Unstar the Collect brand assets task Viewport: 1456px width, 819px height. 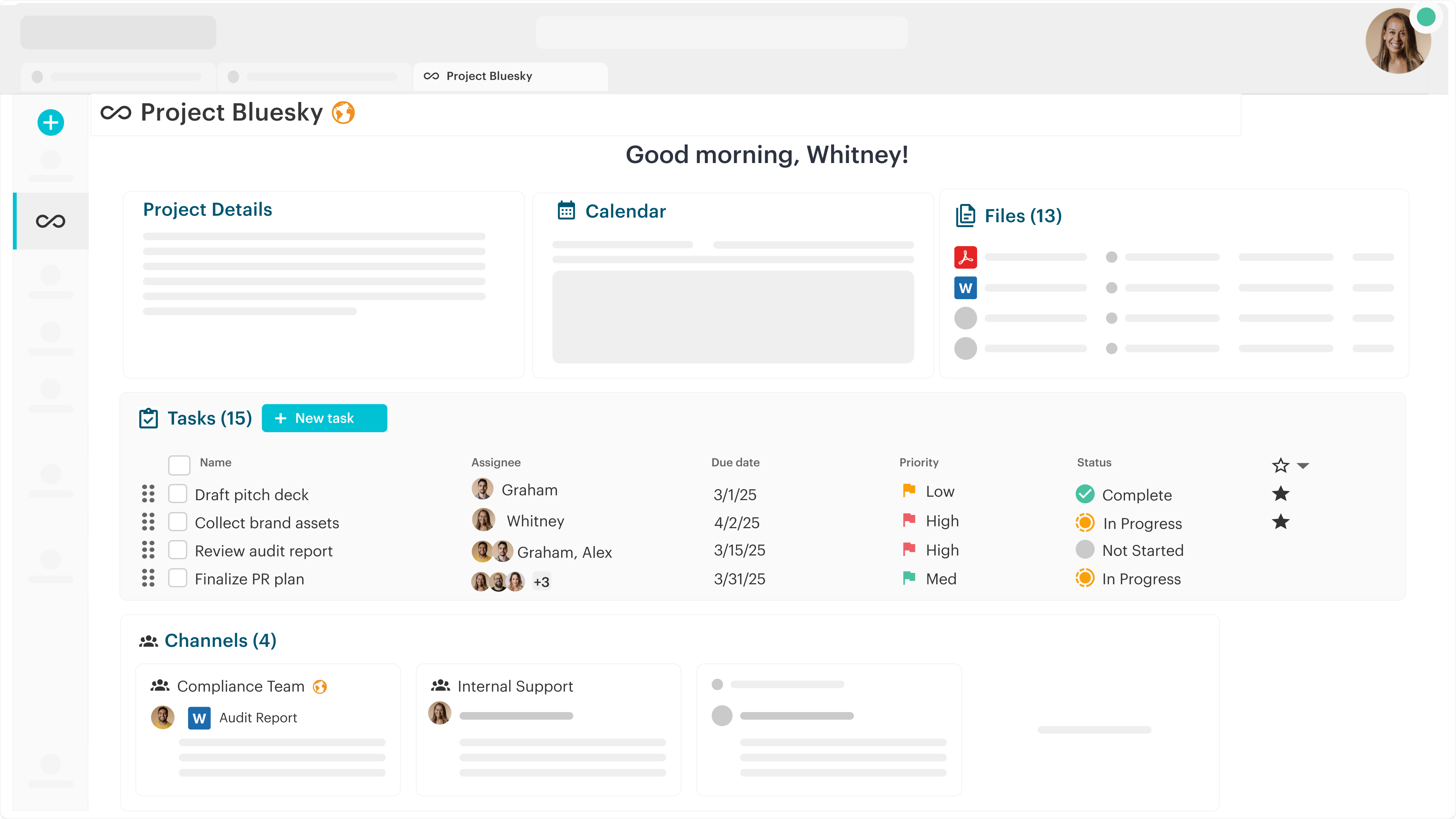pyautogui.click(x=1280, y=522)
